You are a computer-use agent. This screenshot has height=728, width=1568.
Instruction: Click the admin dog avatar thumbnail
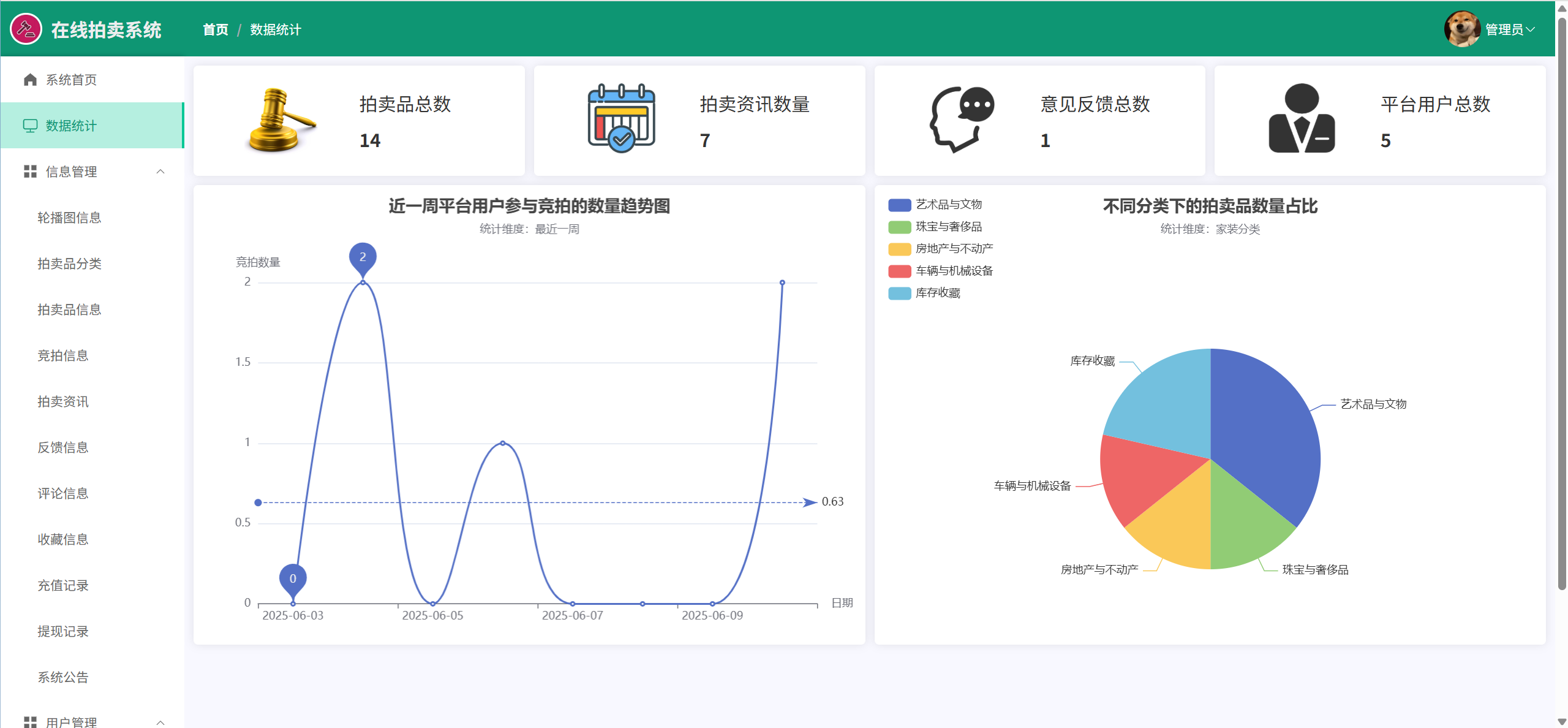[1461, 29]
